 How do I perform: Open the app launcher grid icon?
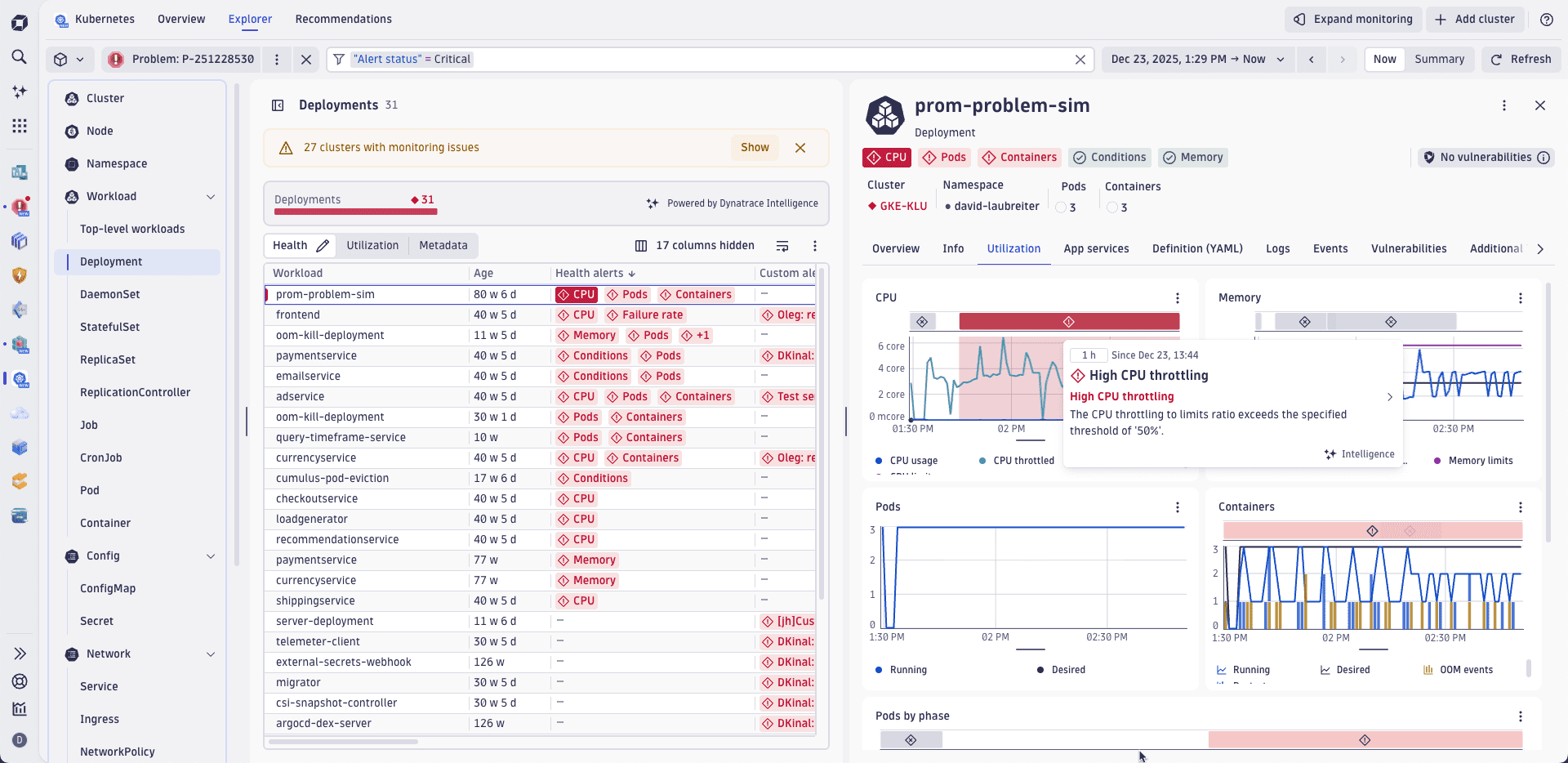(x=20, y=126)
